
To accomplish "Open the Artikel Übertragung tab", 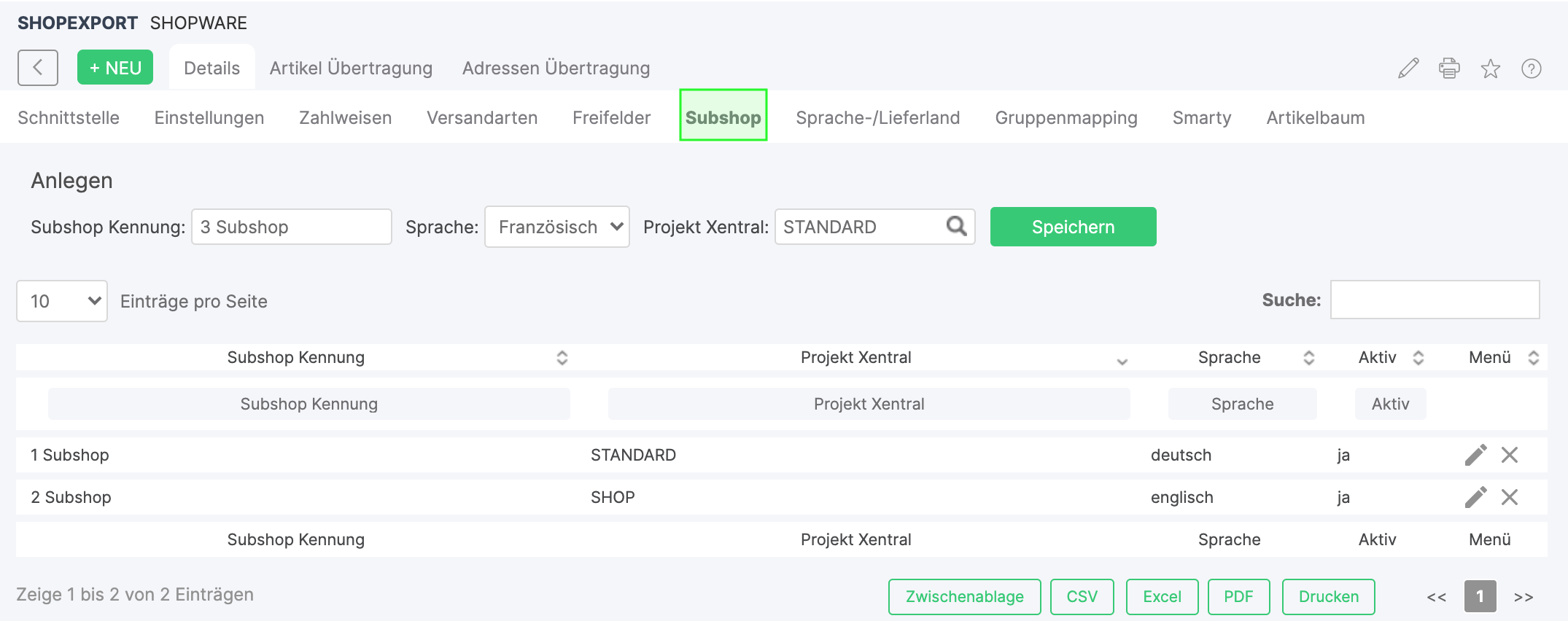I will tap(351, 68).
